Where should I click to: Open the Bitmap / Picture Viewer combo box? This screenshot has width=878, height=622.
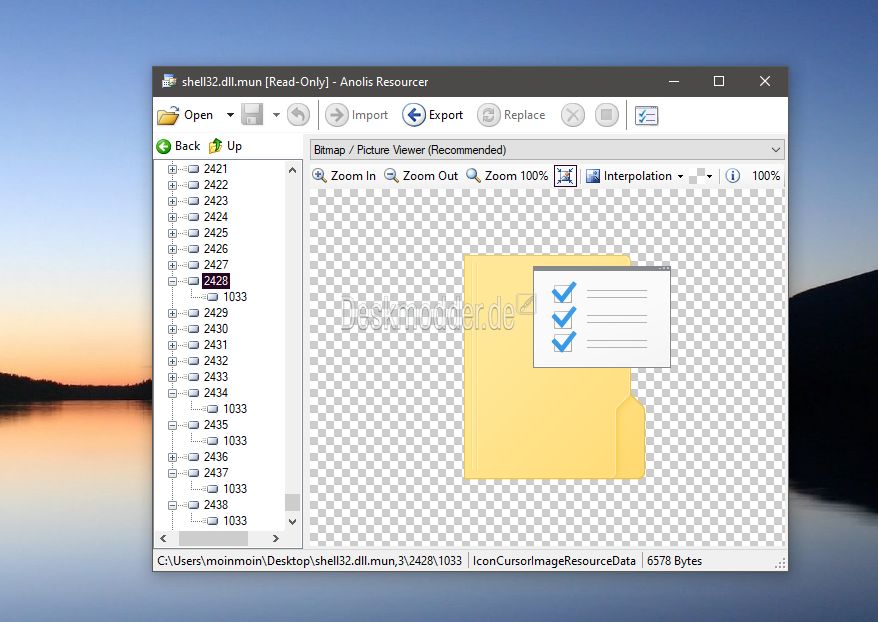click(547, 150)
